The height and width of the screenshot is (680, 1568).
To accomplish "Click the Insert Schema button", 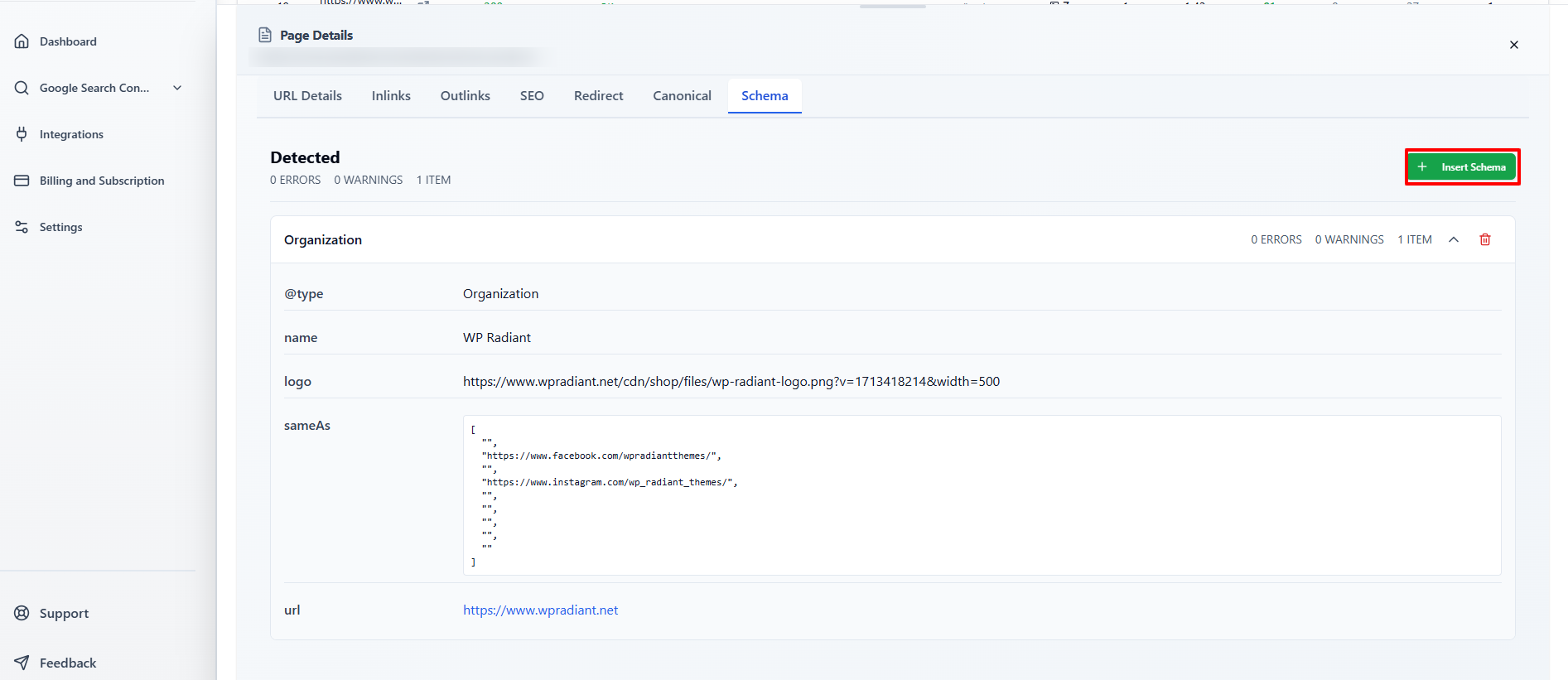I will [1463, 167].
